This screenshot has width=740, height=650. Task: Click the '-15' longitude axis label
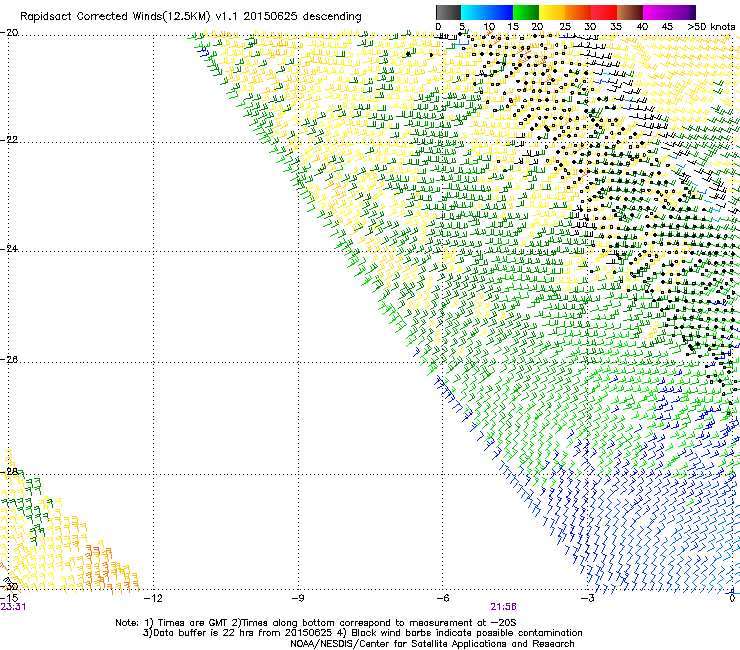click(9, 598)
